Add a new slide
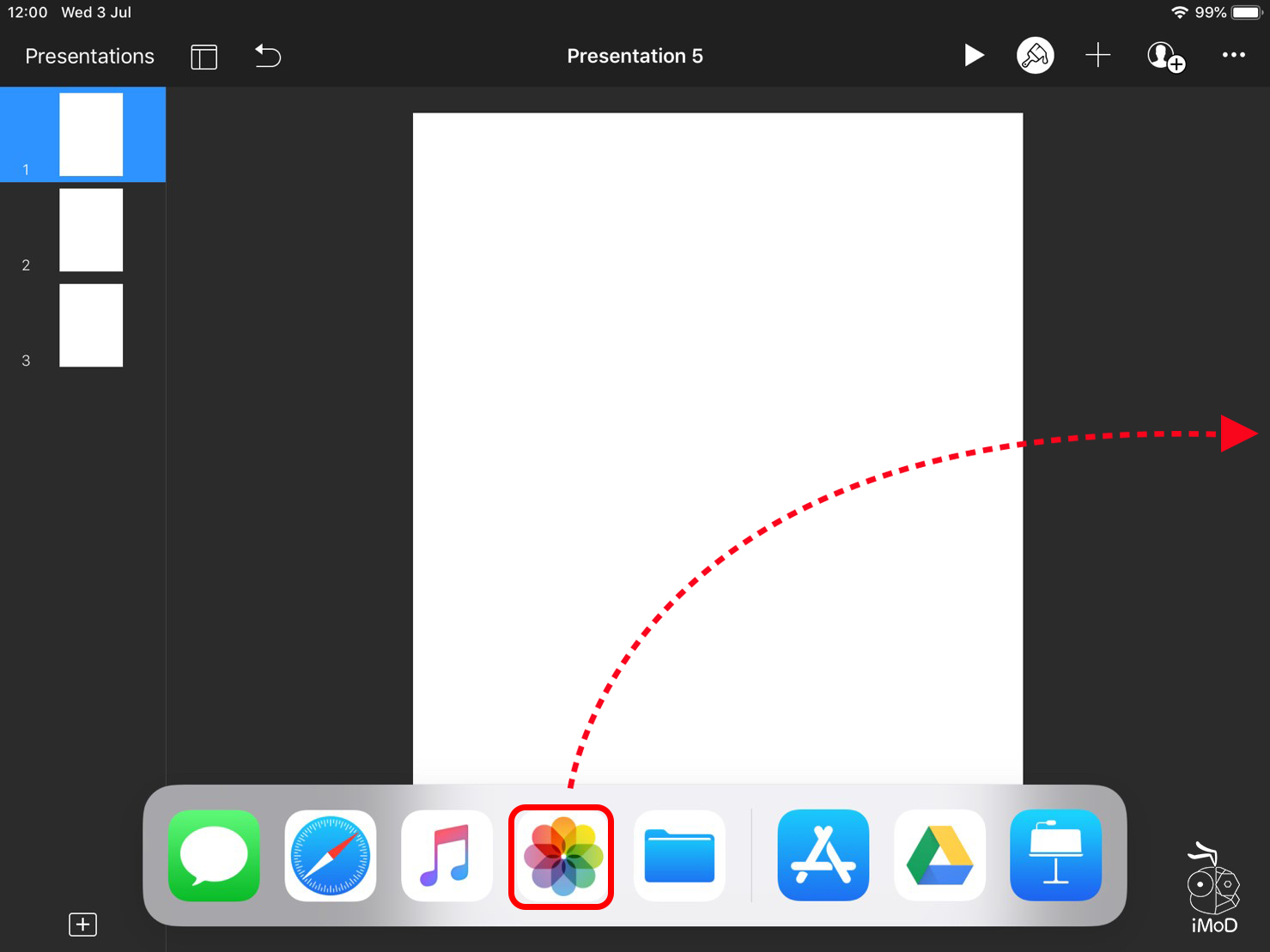1270x952 pixels. tap(82, 925)
